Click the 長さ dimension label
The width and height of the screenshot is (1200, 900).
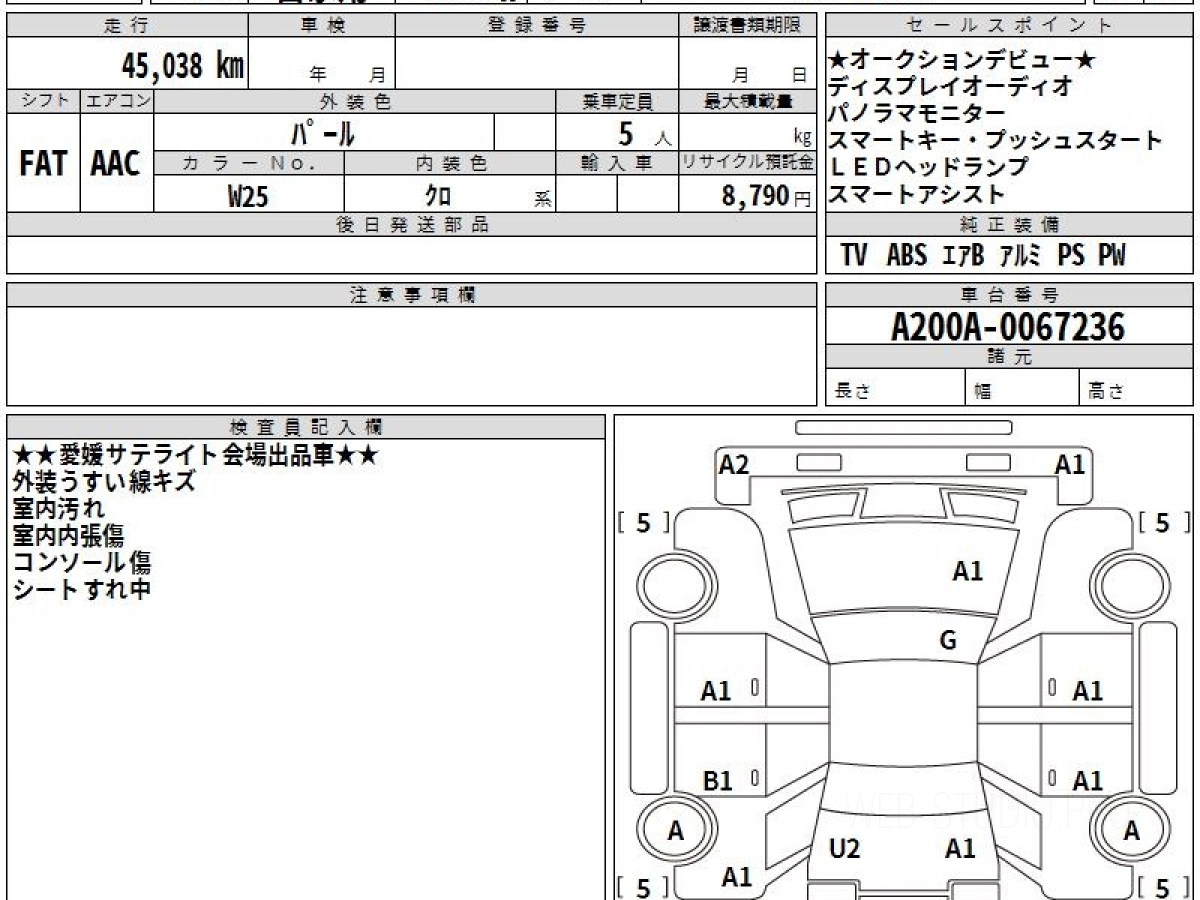tap(852, 392)
